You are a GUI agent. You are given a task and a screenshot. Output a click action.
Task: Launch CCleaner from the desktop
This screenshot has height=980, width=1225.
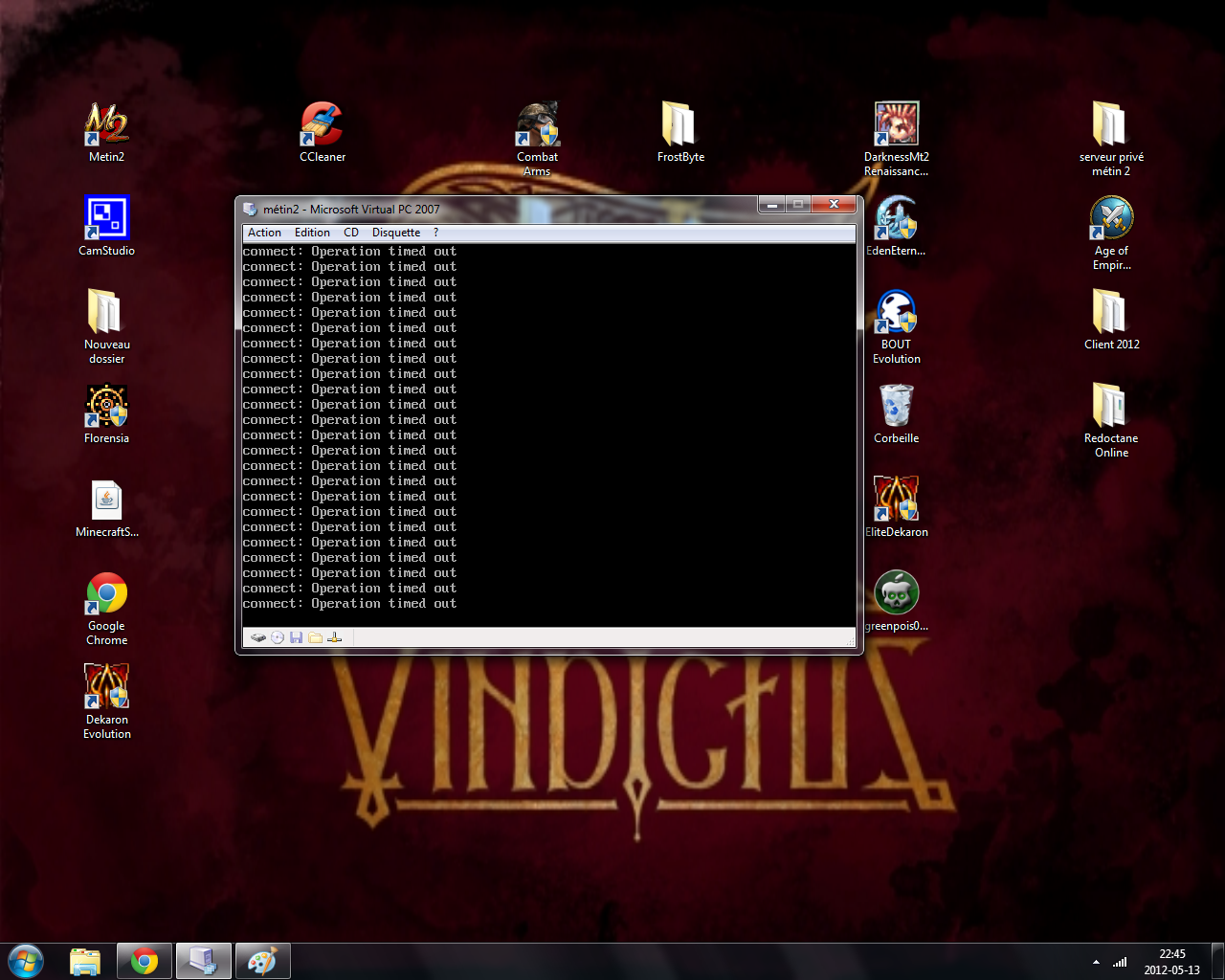[x=323, y=132]
